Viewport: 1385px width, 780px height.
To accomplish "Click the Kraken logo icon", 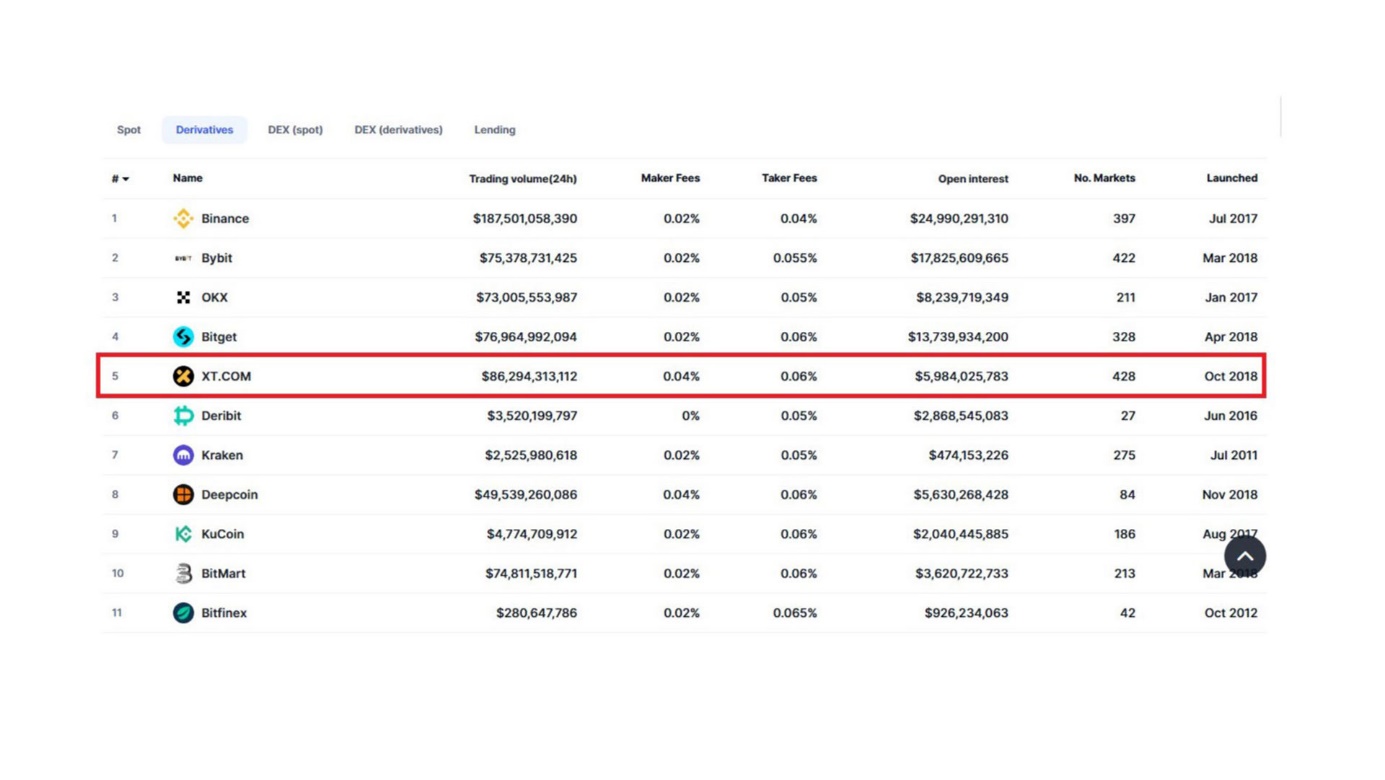I will click(x=183, y=455).
